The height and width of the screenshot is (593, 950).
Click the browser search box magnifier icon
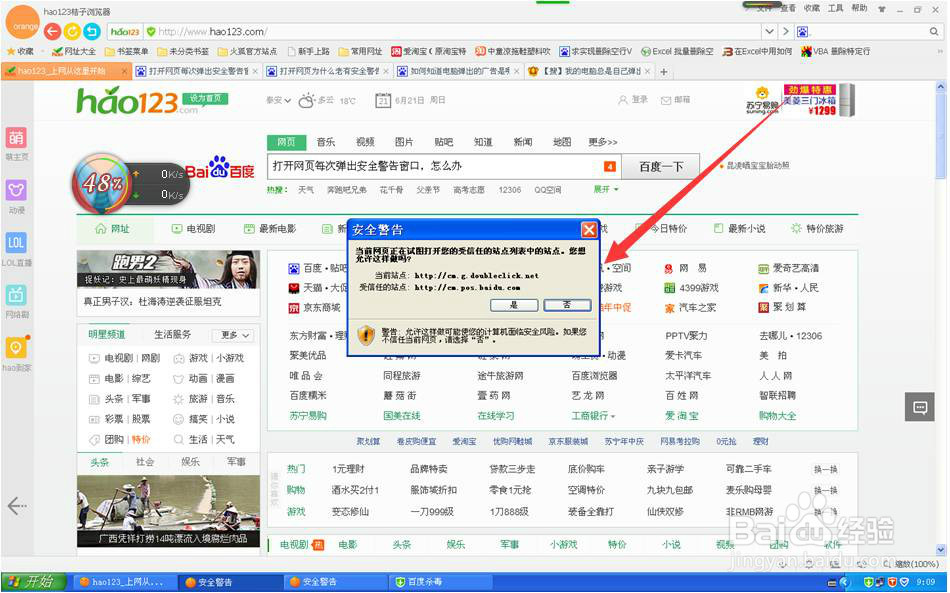point(934,31)
